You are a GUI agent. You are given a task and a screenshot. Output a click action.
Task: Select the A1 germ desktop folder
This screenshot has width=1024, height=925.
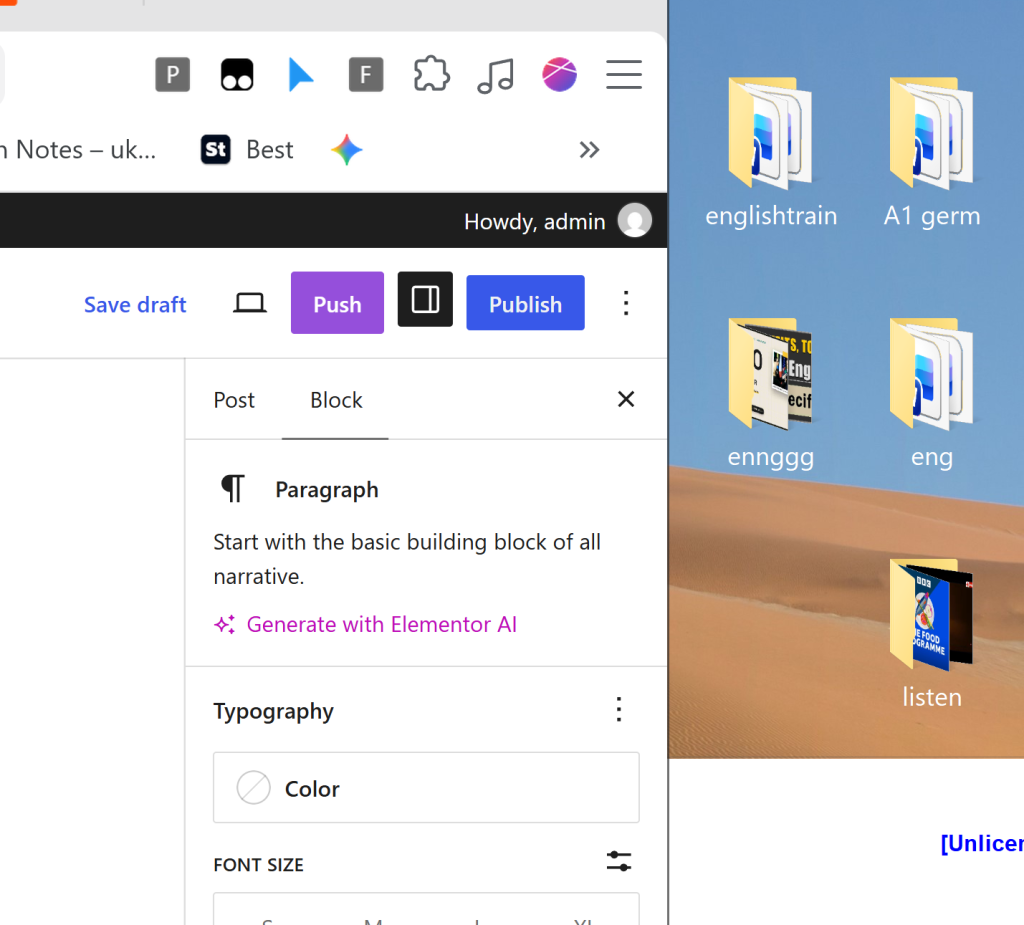[932, 154]
